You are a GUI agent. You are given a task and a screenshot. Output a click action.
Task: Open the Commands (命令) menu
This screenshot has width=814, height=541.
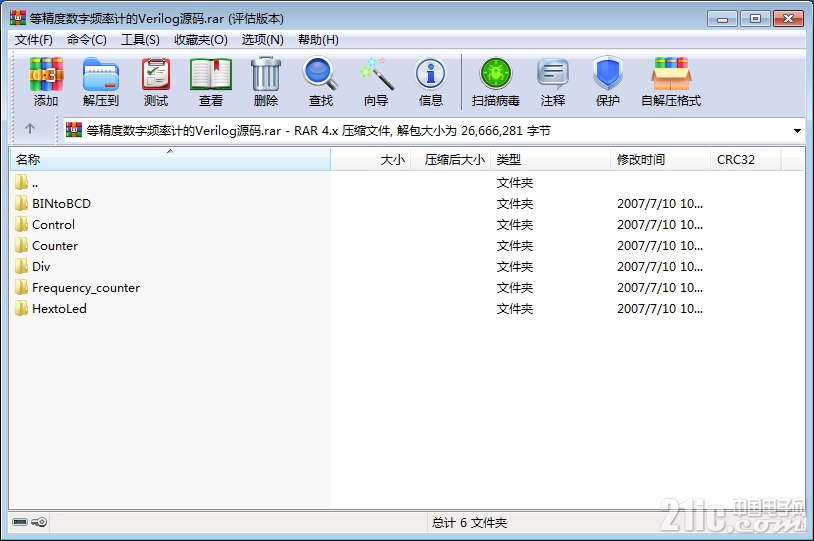coord(87,40)
